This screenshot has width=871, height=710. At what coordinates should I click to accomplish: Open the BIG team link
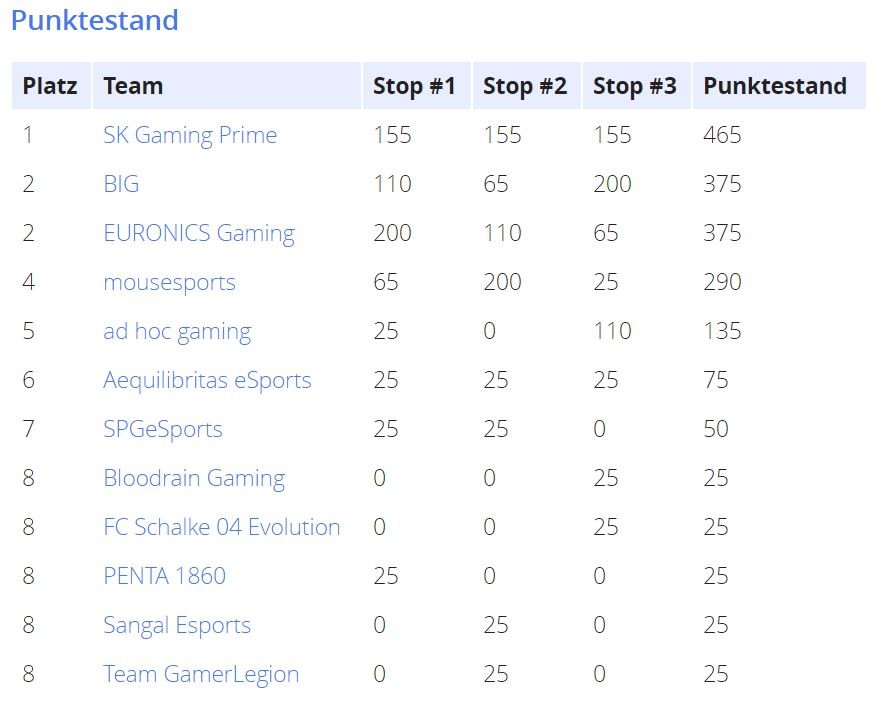[x=121, y=184]
